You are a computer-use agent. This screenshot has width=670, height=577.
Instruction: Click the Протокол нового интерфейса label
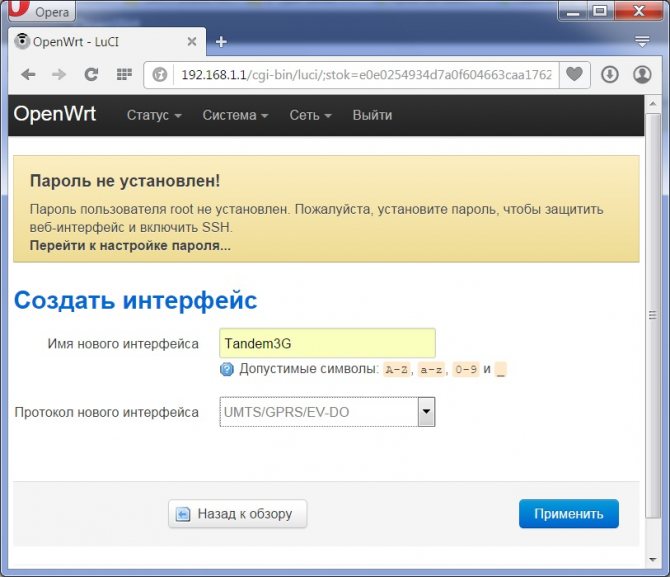click(107, 412)
